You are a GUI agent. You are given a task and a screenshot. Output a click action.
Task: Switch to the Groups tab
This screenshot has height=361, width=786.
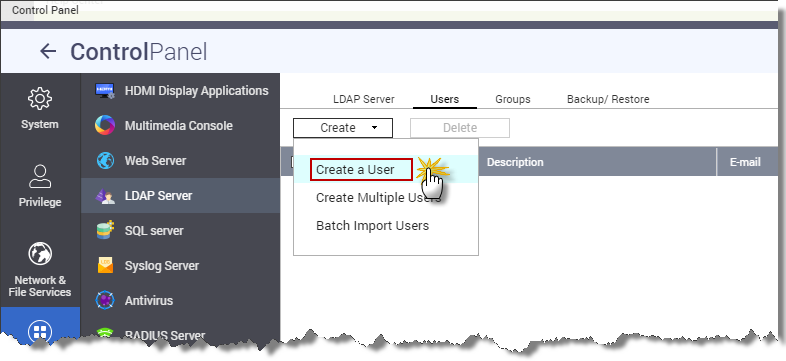[x=513, y=99]
